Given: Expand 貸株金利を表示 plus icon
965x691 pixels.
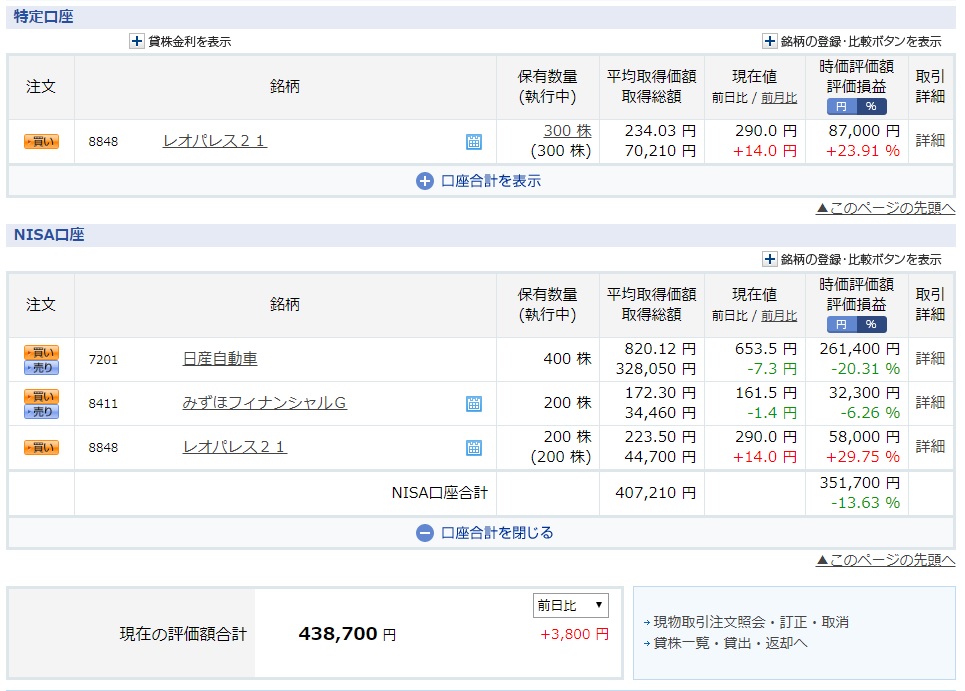Looking at the screenshot, I should click(x=137, y=41).
